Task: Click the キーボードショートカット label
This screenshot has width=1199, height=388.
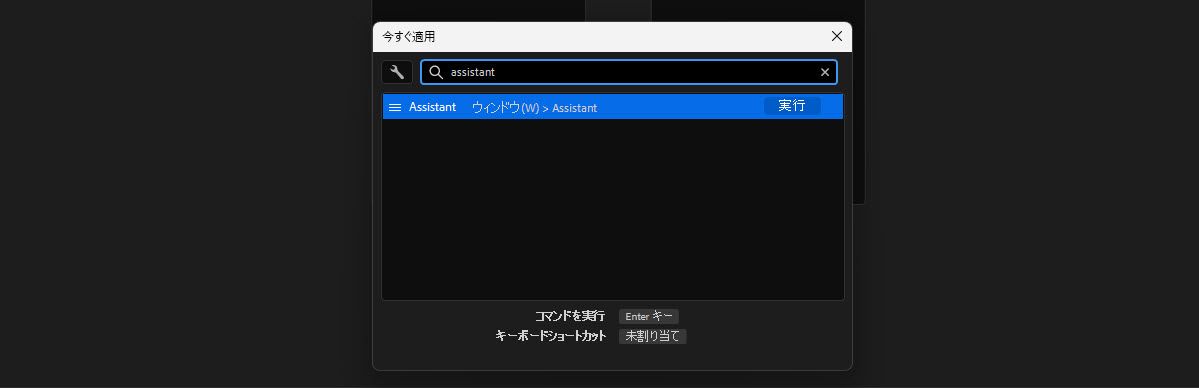Action: point(551,336)
